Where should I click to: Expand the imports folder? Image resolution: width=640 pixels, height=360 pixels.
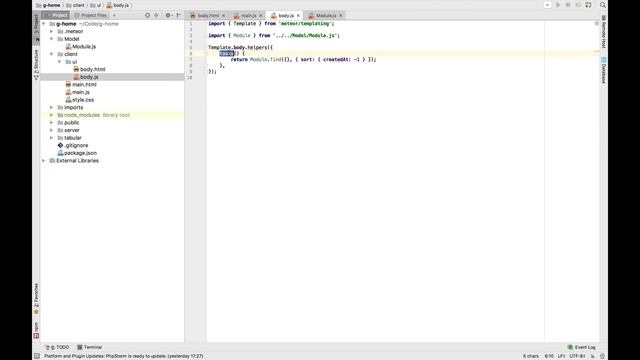coord(52,107)
